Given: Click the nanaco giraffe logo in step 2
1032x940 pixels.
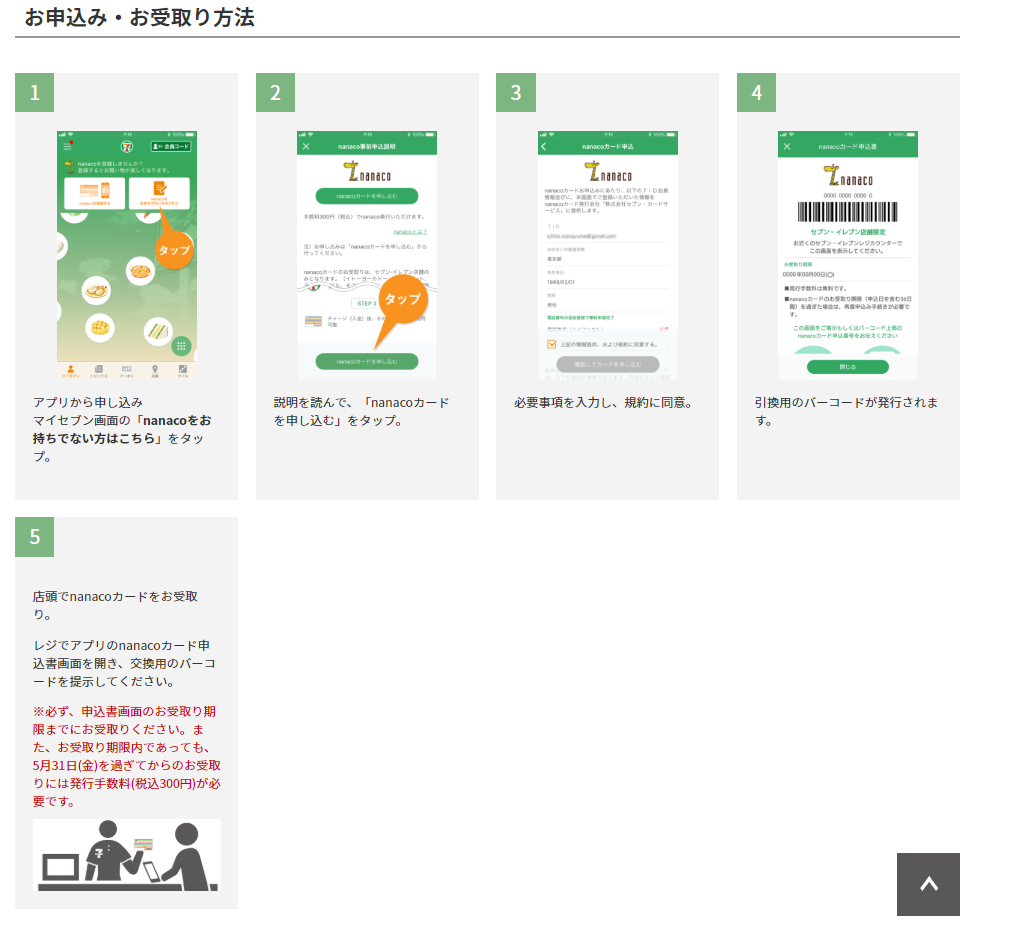Looking at the screenshot, I should click(367, 173).
